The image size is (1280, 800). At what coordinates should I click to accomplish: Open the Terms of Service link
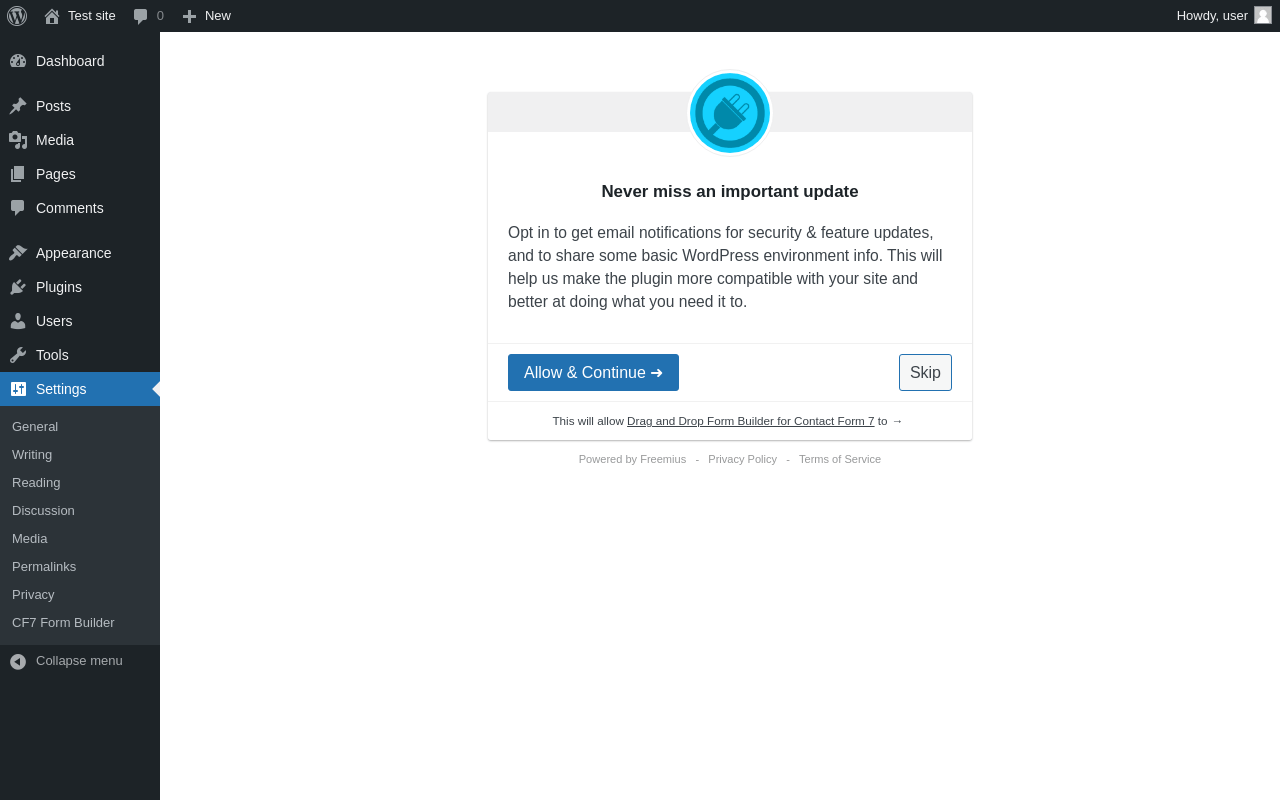[840, 459]
